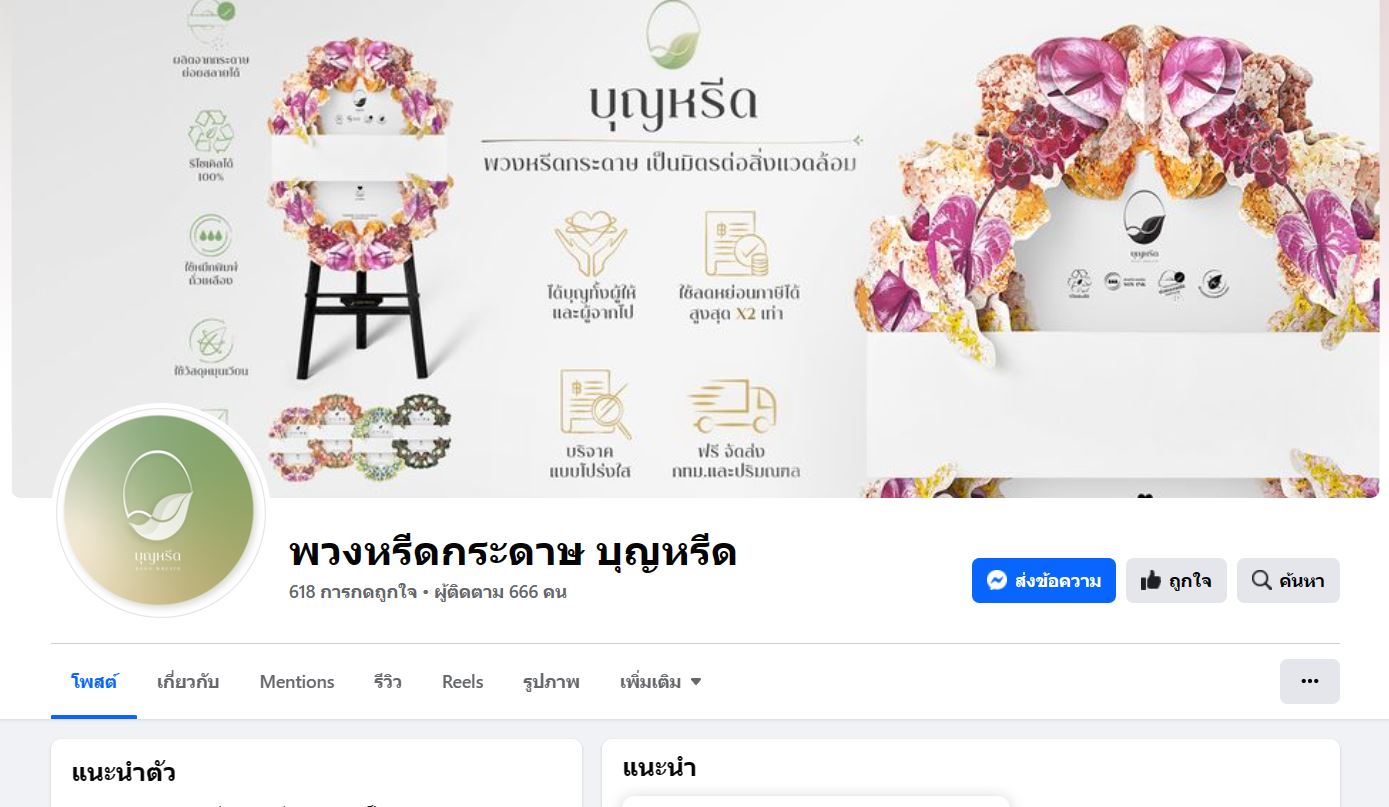Click the Messenger icon in send message button
Viewport: 1389px width, 807px height.
click(996, 580)
